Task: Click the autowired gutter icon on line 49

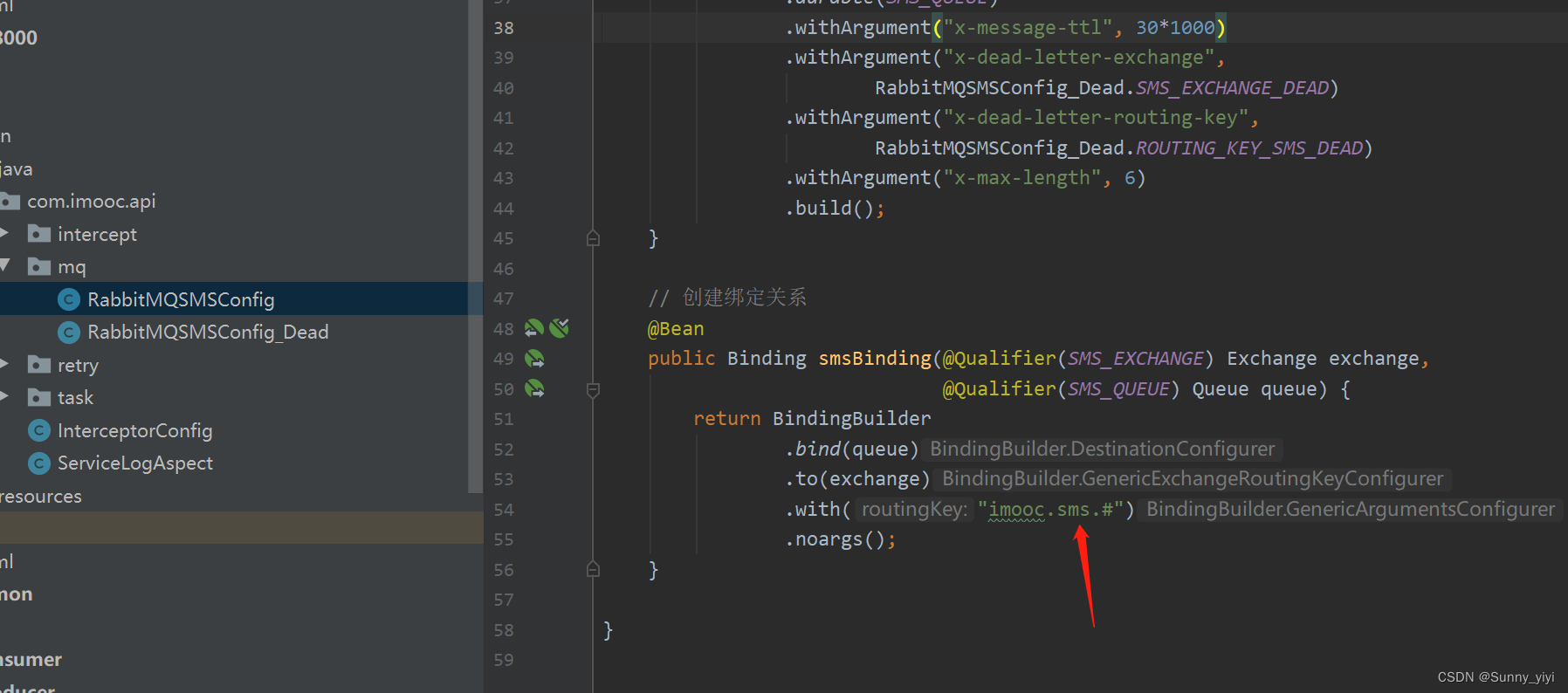Action: [x=534, y=359]
